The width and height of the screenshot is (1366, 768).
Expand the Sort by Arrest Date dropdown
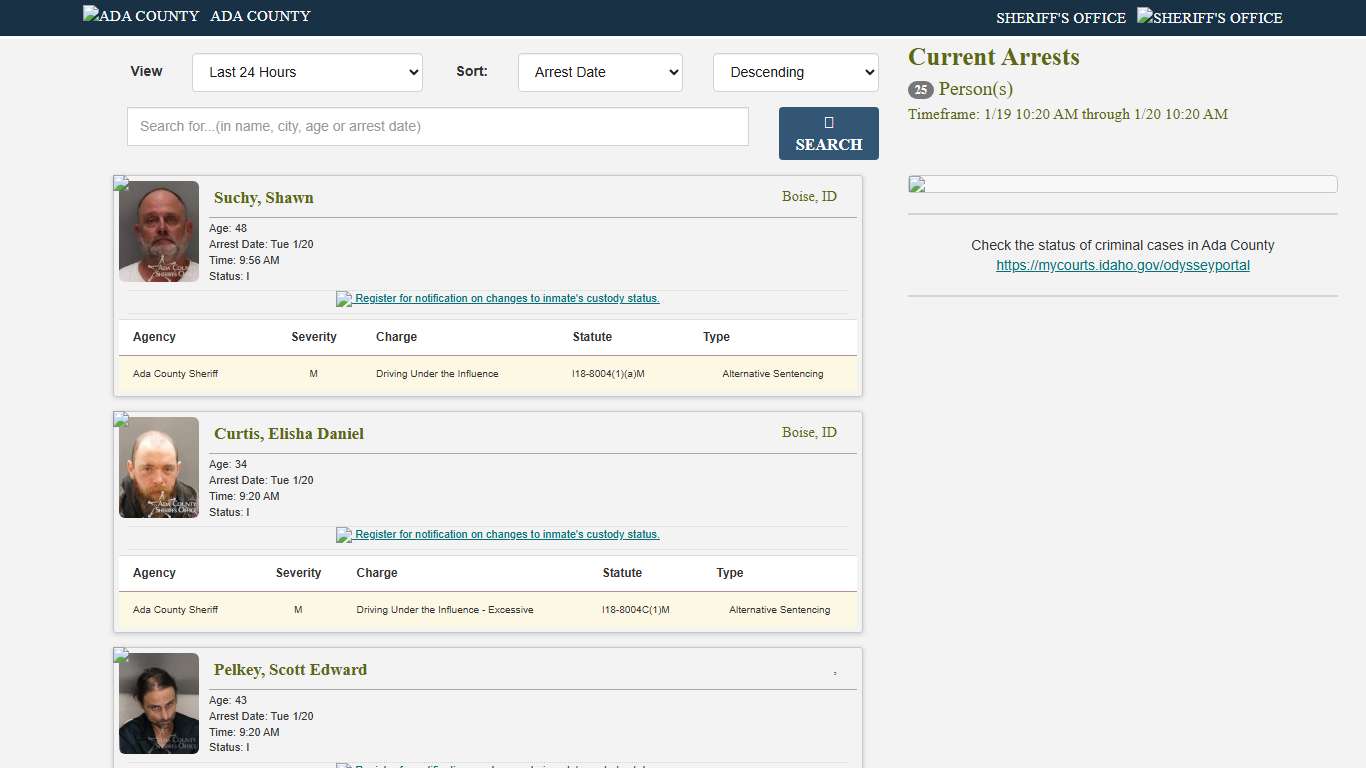(600, 72)
